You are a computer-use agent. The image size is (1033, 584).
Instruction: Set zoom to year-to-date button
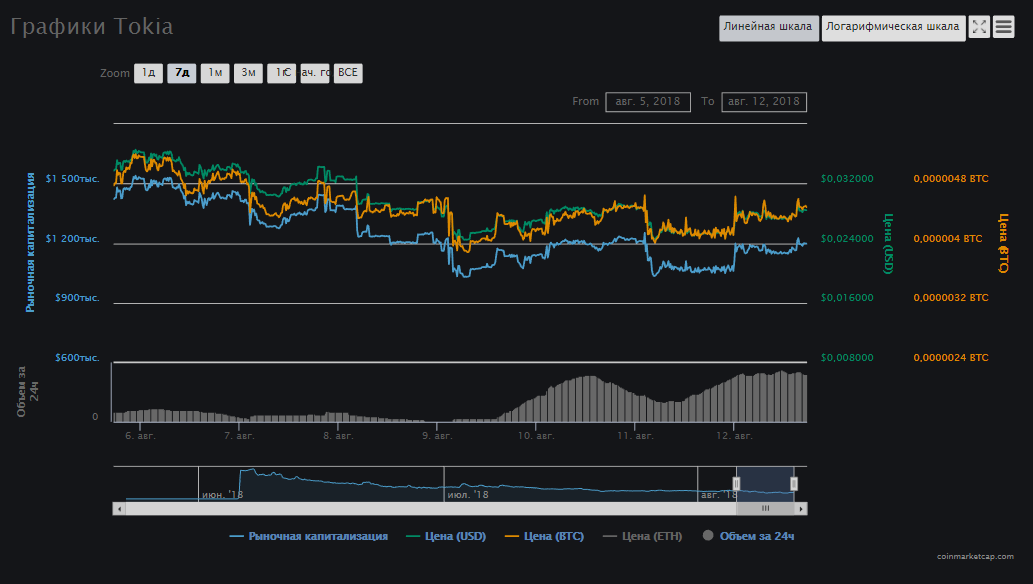point(315,73)
